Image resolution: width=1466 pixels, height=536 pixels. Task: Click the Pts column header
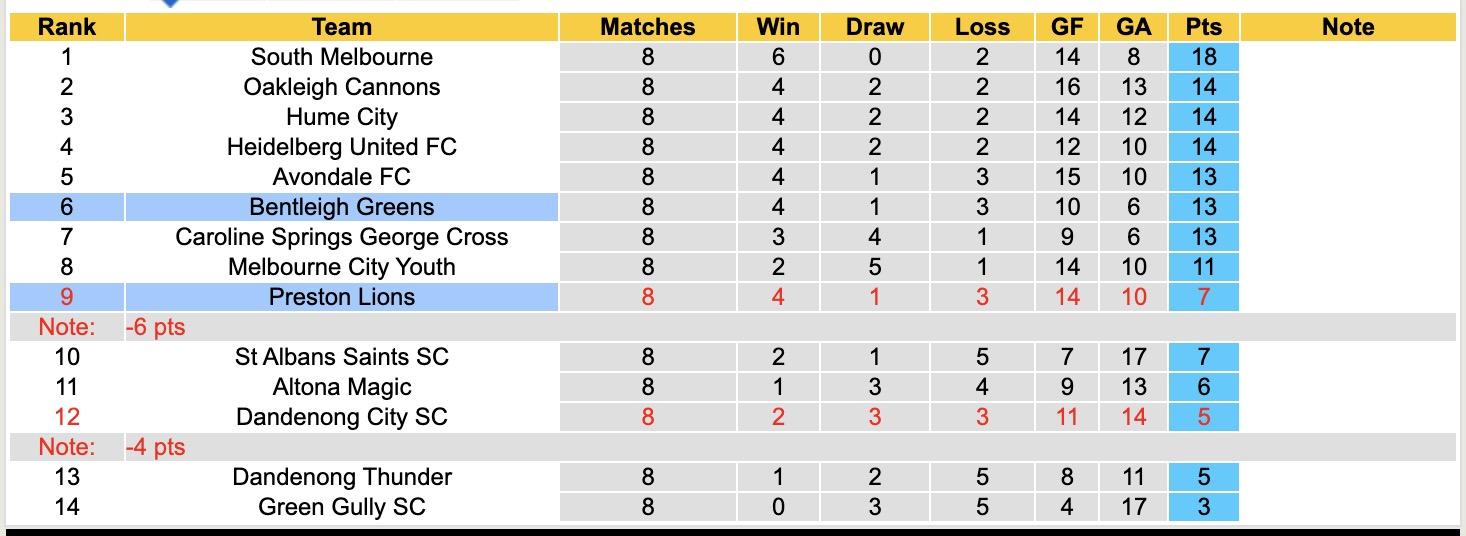pos(1203,27)
